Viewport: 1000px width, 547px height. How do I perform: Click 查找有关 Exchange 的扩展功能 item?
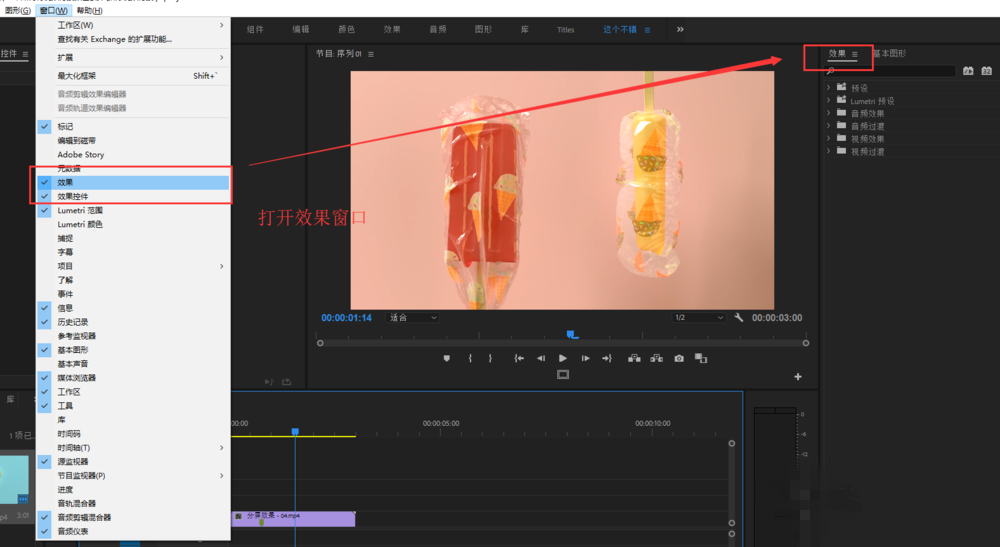coord(133,39)
